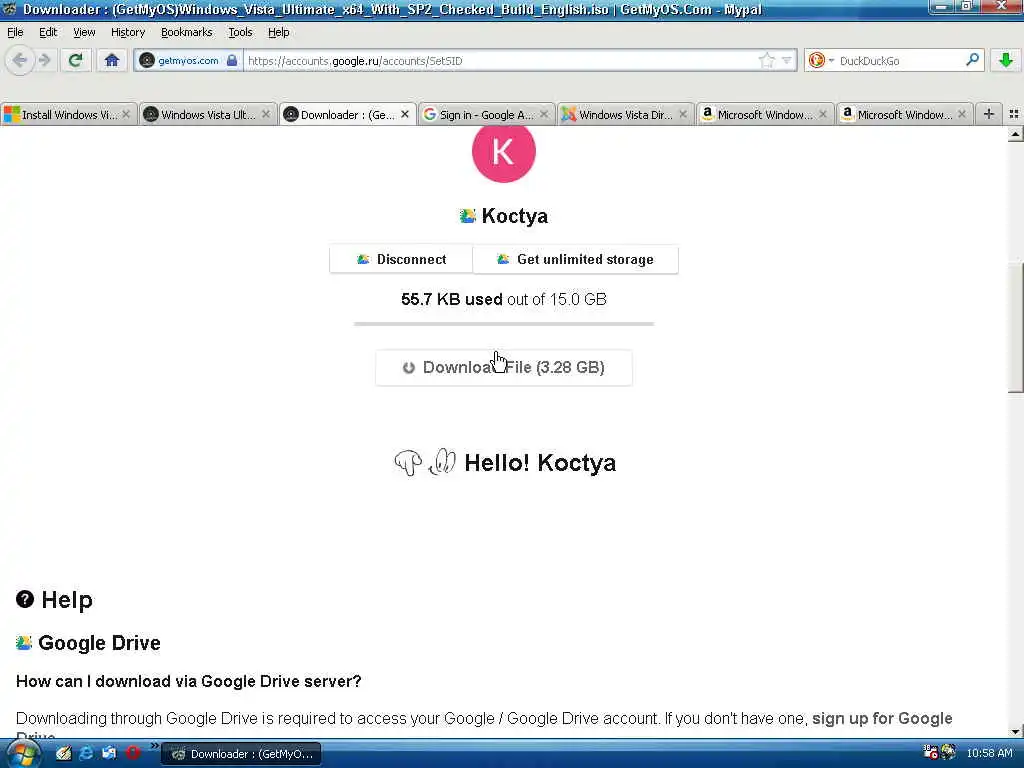Click the Google Drive heading icon
The height and width of the screenshot is (768, 1024).
(x=24, y=643)
